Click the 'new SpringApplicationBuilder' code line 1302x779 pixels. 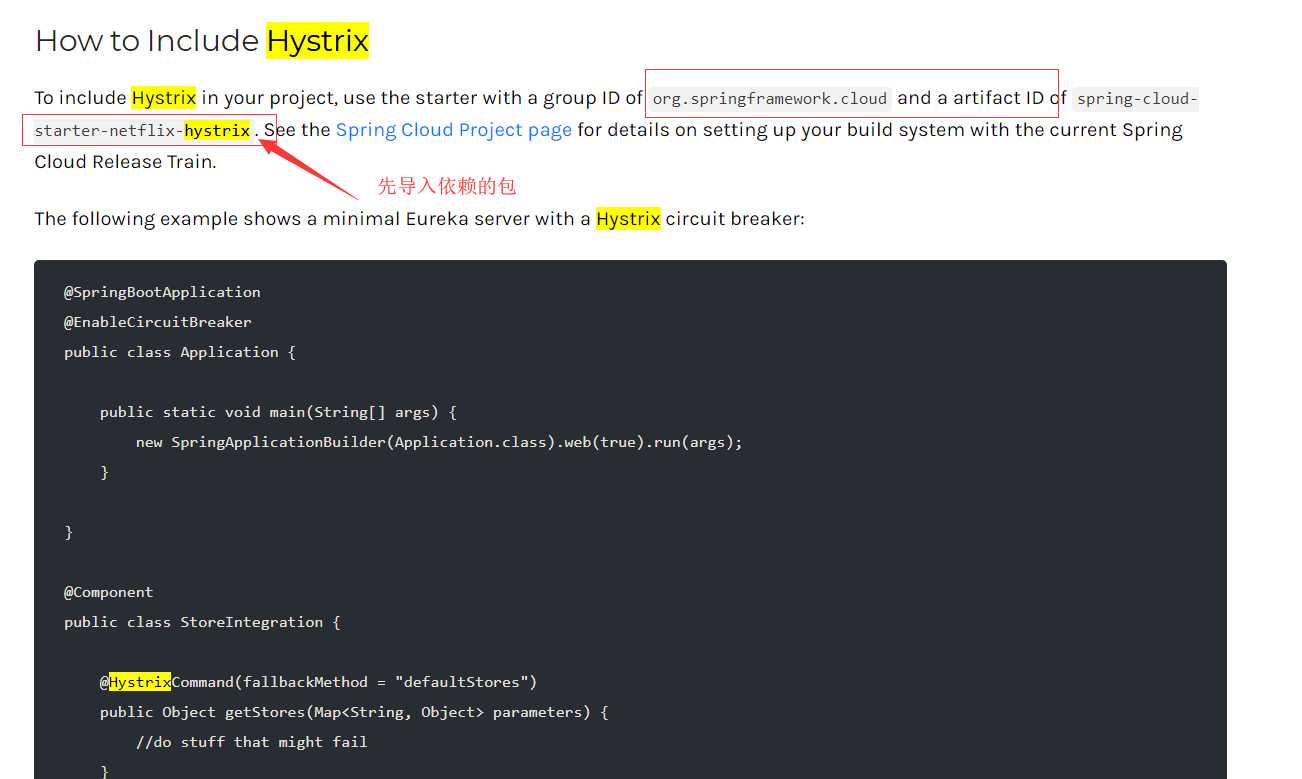(x=439, y=442)
